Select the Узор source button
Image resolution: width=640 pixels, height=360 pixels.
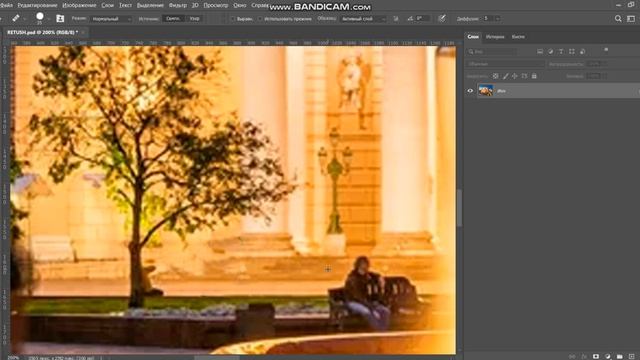(x=195, y=19)
